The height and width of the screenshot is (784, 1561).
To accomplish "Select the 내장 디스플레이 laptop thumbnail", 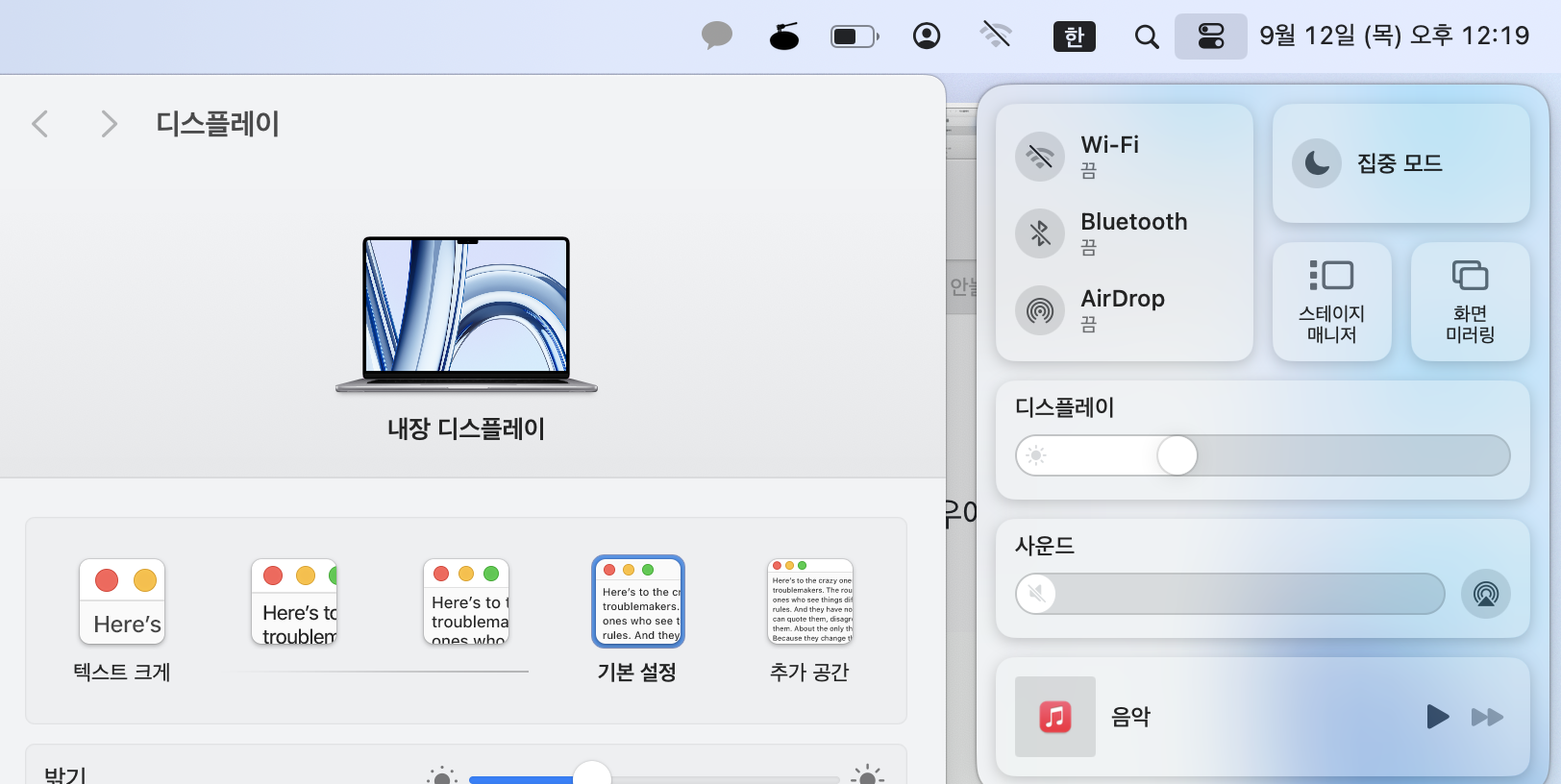I will (x=466, y=314).
